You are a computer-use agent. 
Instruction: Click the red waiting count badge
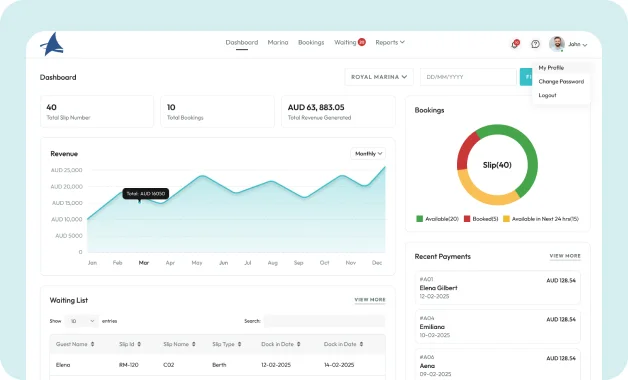(x=362, y=42)
